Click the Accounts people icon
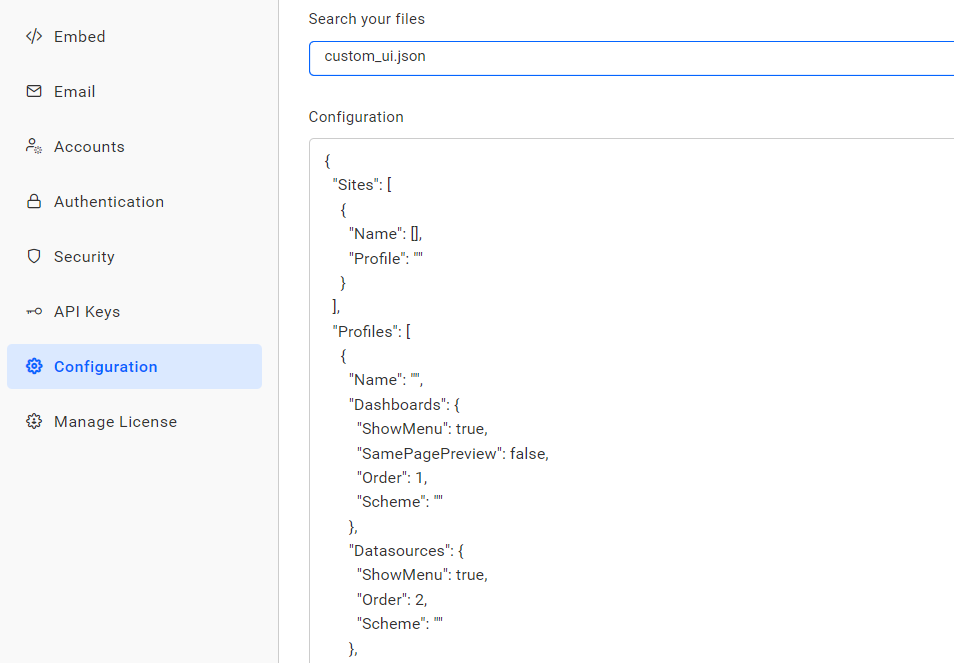This screenshot has height=663, width=954. coord(32,146)
